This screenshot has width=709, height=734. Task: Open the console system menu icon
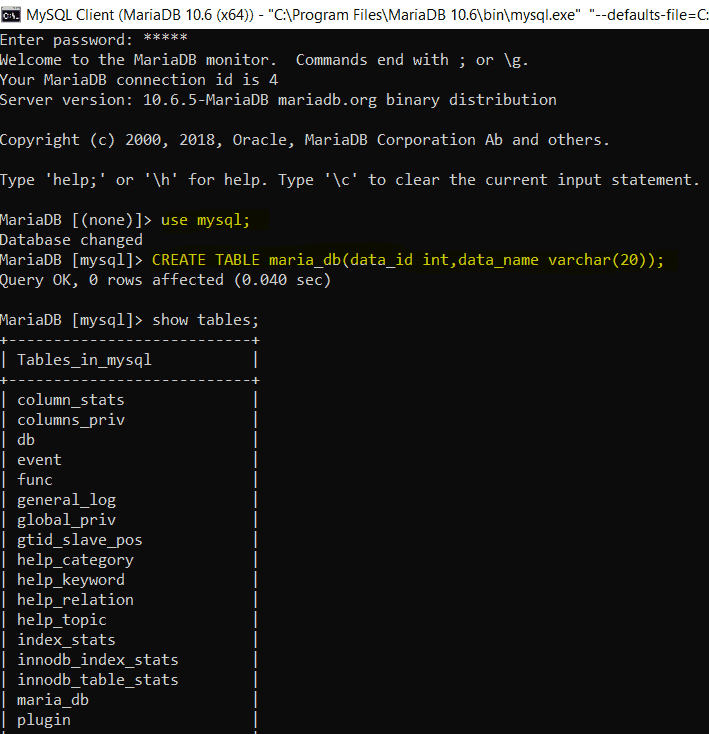10,15
